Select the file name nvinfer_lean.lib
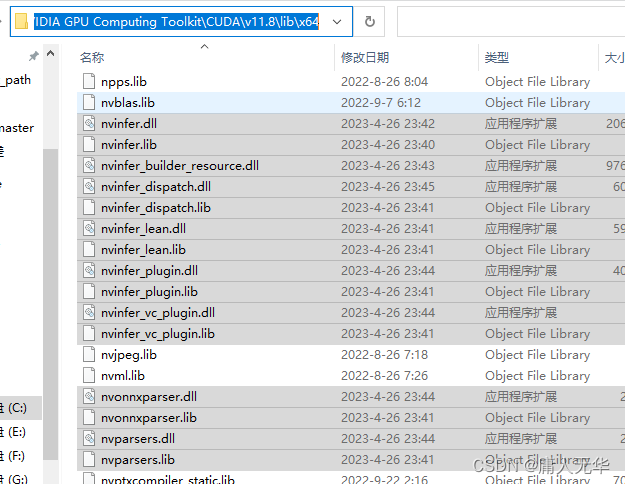Screen dimensions: 625x484 pyautogui.click(x=143, y=250)
